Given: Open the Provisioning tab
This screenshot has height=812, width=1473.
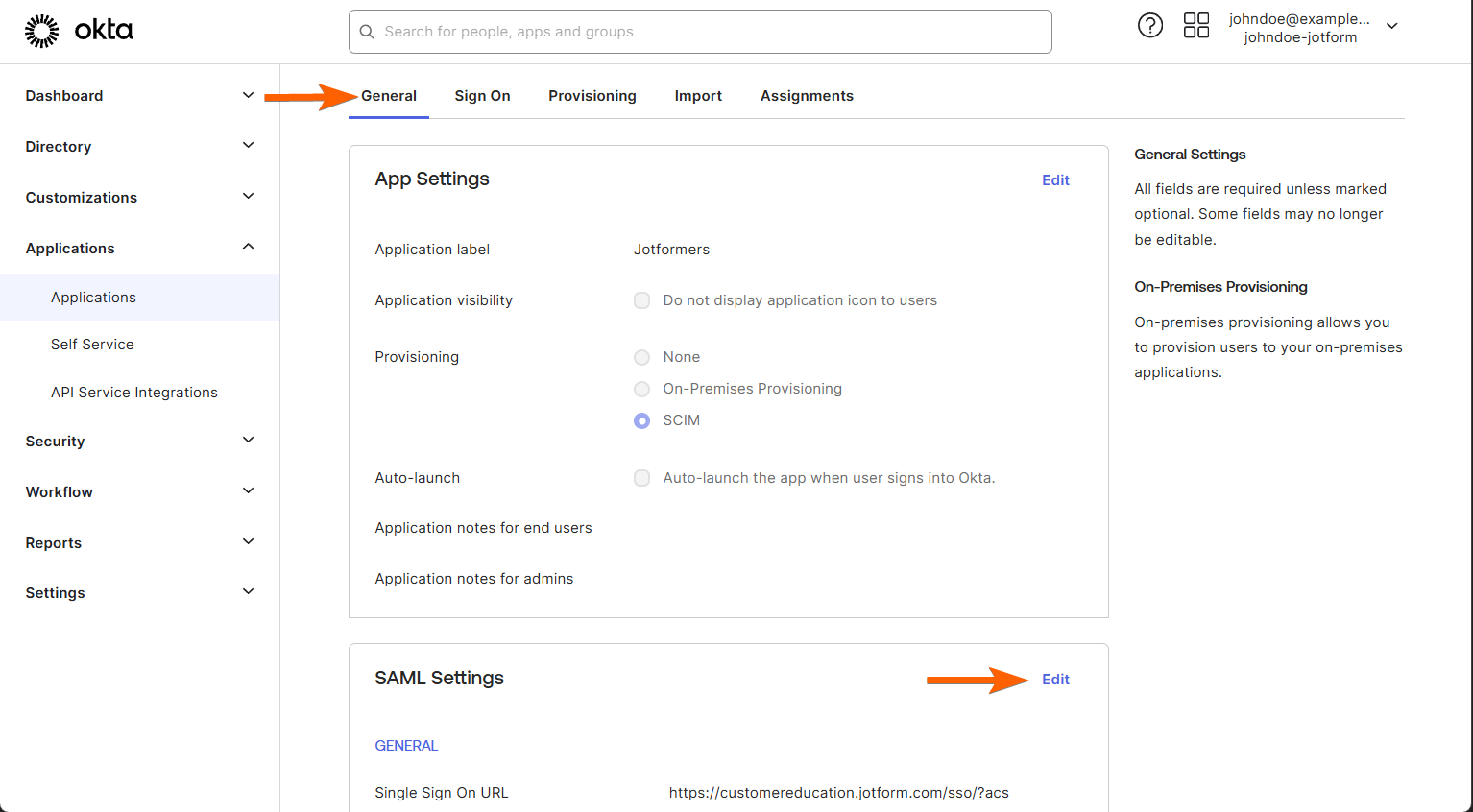Looking at the screenshot, I should 592,96.
